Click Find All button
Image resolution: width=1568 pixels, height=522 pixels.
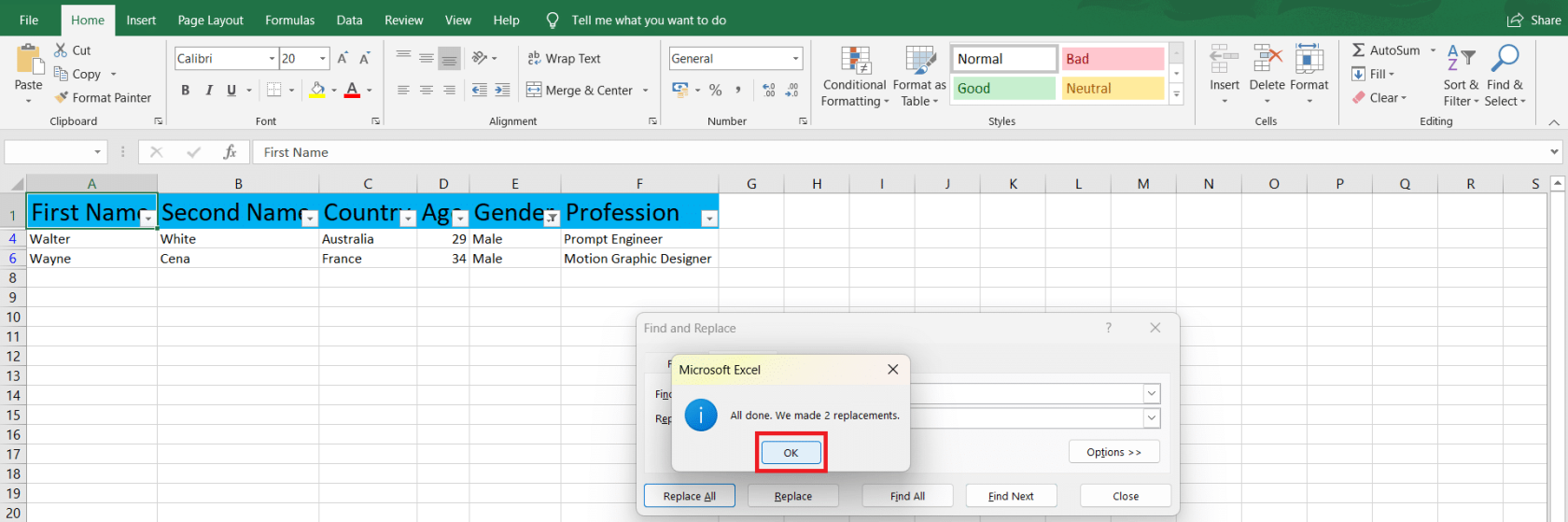coord(907,496)
